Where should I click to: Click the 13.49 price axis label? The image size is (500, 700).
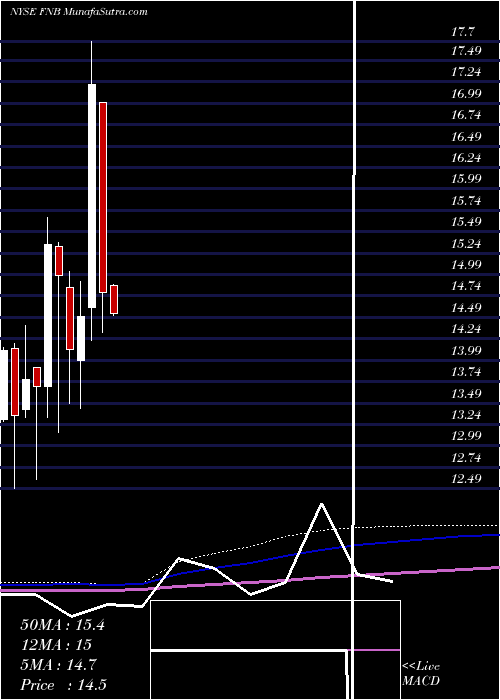(466, 394)
